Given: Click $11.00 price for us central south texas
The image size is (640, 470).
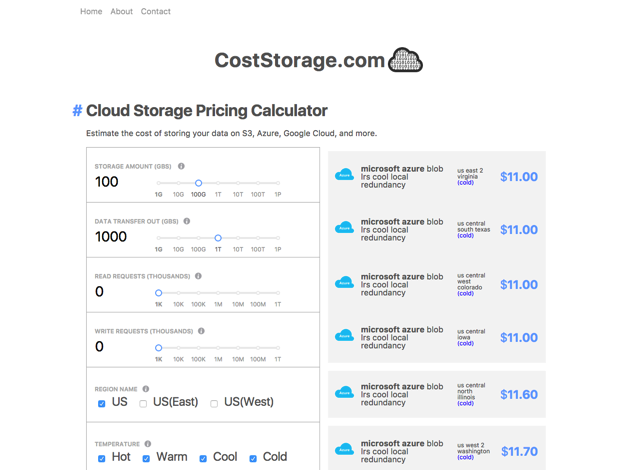Looking at the screenshot, I should (x=519, y=230).
